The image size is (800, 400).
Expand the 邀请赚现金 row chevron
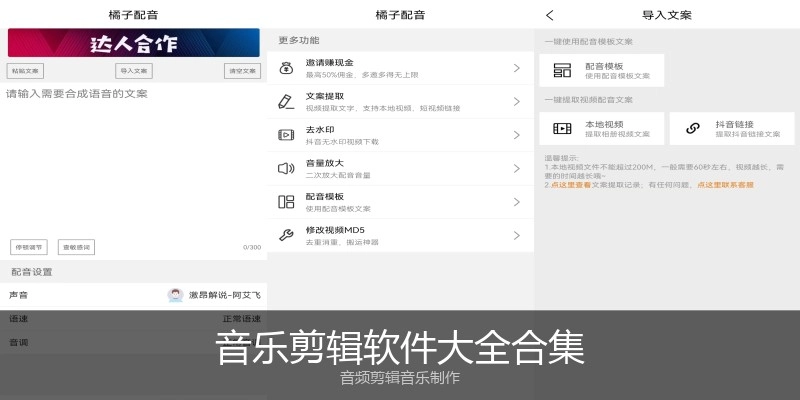(517, 68)
